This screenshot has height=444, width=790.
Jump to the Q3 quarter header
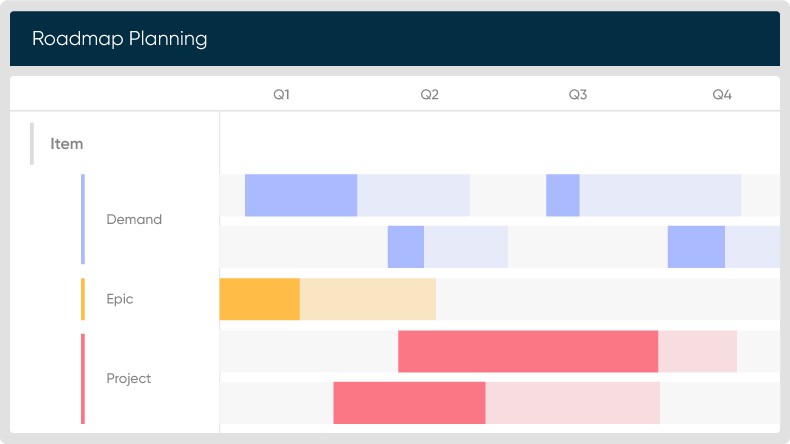tap(578, 95)
